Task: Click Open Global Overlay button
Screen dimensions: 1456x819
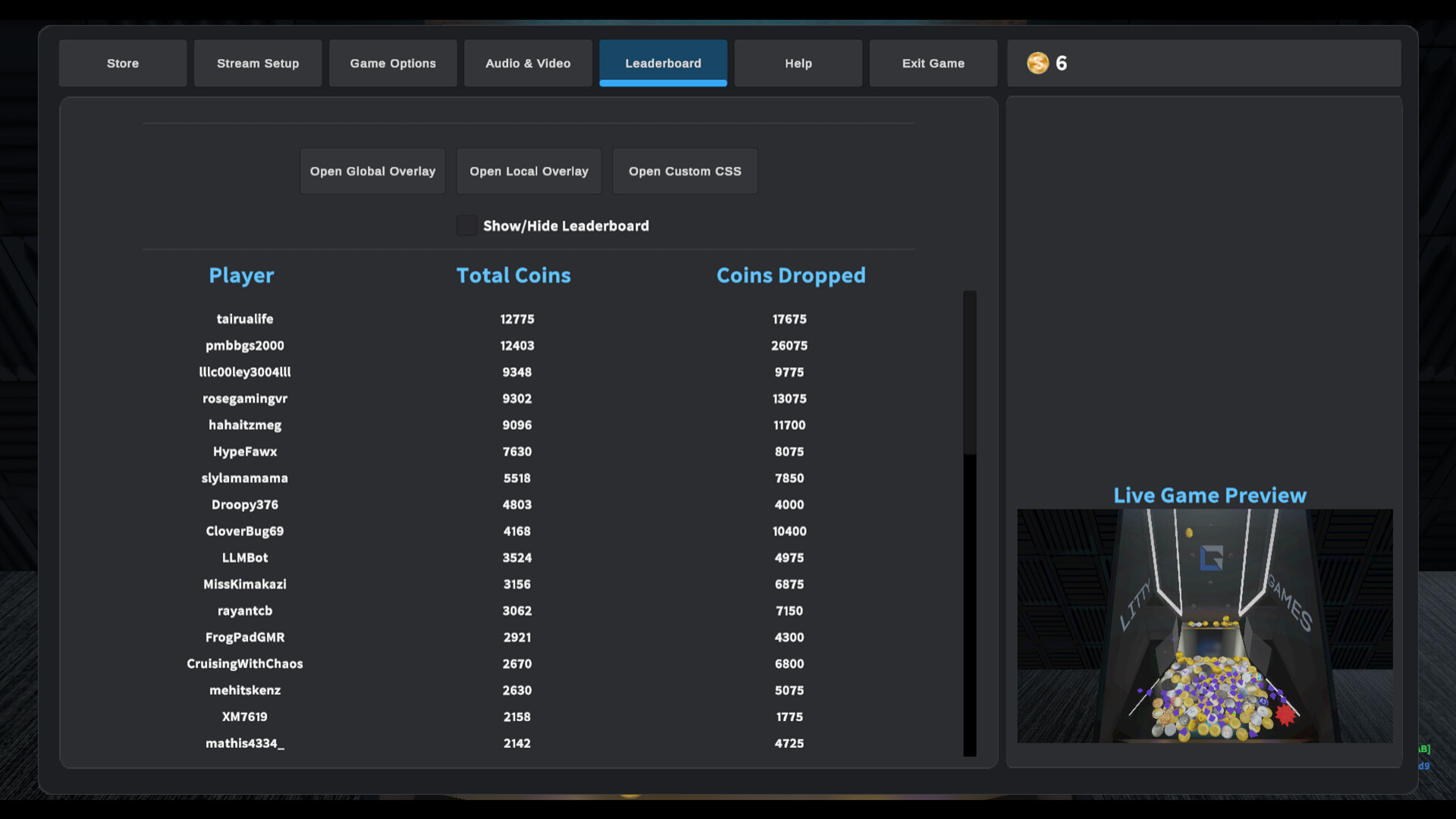Action: [x=372, y=171]
